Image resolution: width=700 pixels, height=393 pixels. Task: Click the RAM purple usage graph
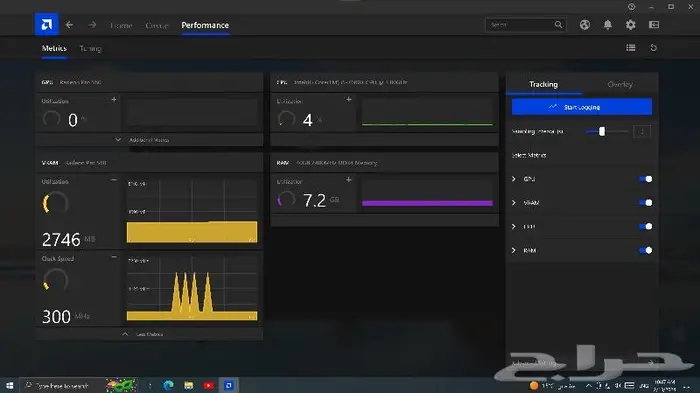(x=427, y=193)
